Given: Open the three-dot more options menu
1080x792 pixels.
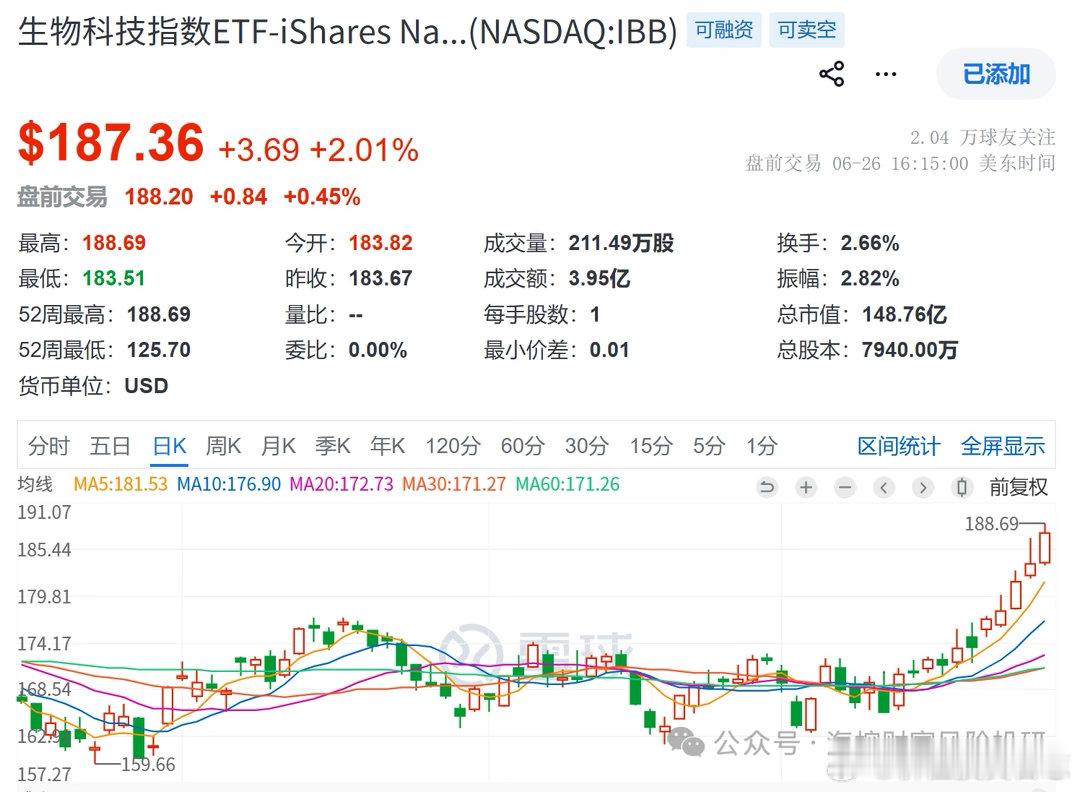Looking at the screenshot, I should 885,74.
